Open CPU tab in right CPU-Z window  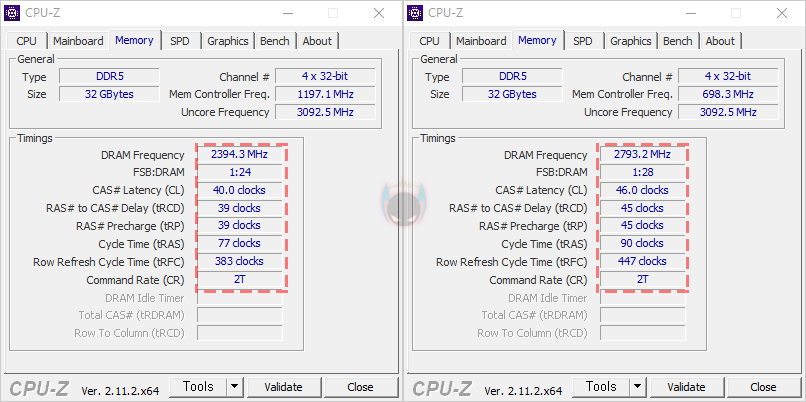[430, 41]
